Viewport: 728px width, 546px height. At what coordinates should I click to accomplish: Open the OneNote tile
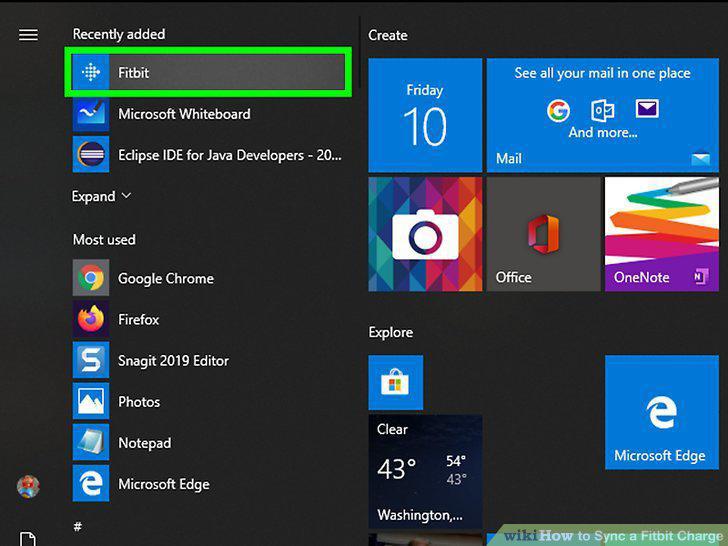click(x=662, y=234)
